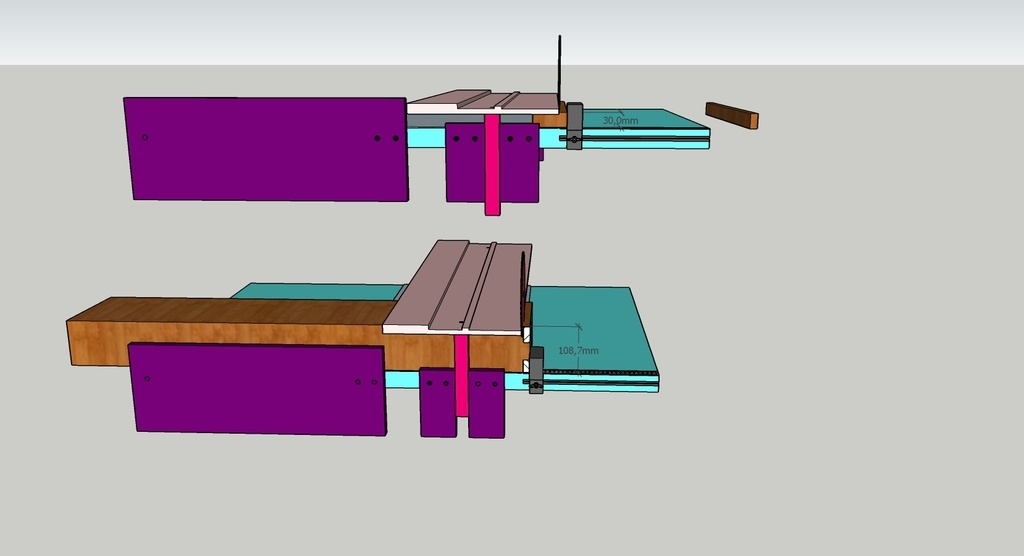Click the upper model's slotted table top
1024x556 pixels.
click(x=483, y=102)
